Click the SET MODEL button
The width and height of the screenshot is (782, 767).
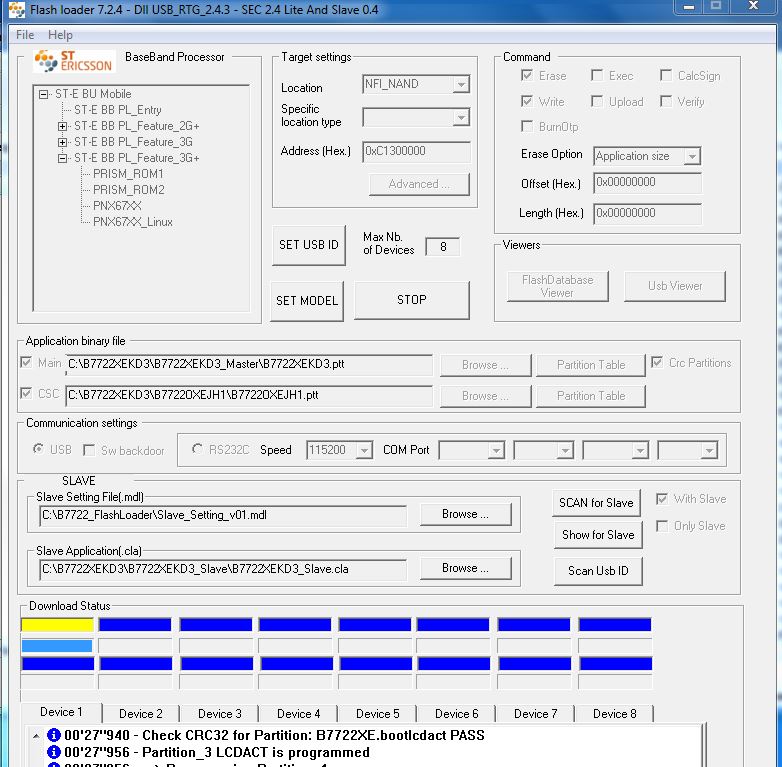point(307,301)
